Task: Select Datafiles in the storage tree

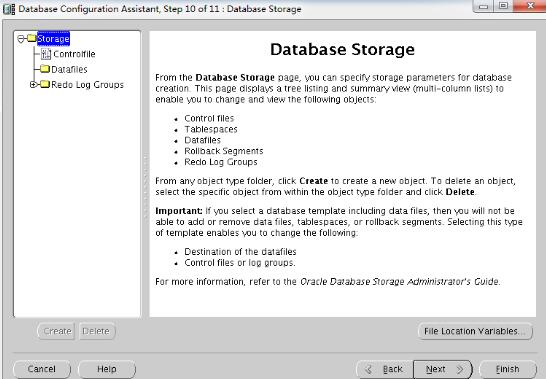Action: click(69, 69)
